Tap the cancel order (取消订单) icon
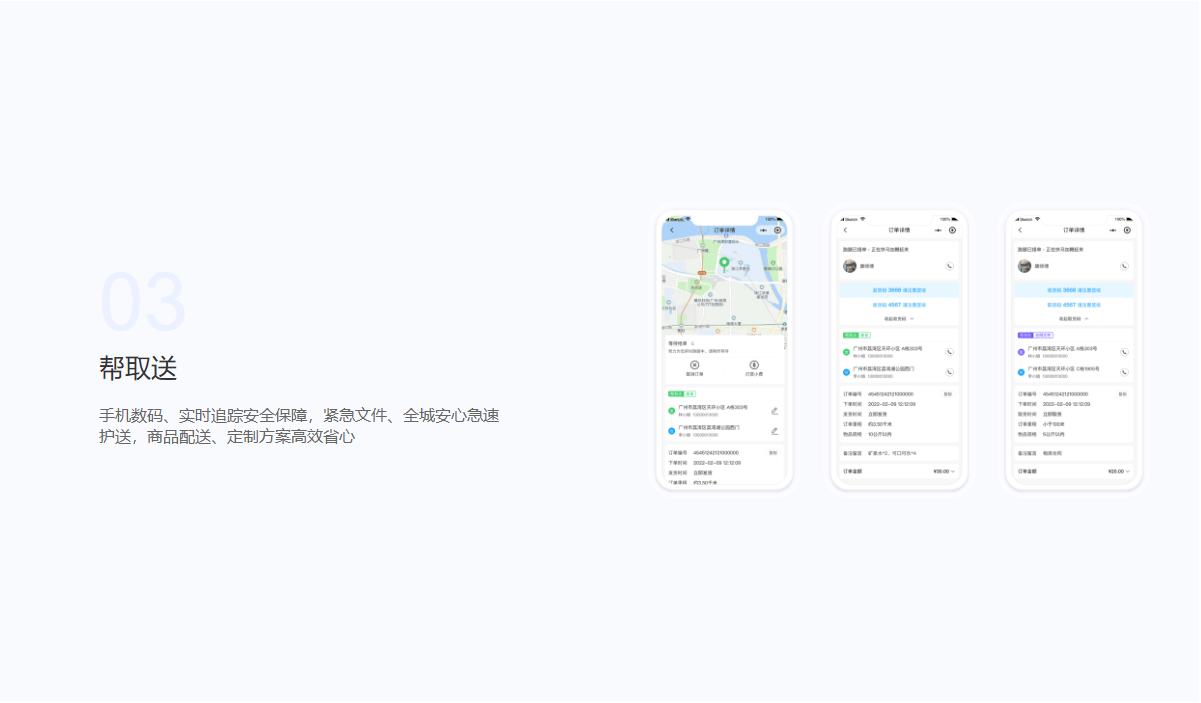Image resolution: width=1201 pixels, height=703 pixels. coord(694,366)
